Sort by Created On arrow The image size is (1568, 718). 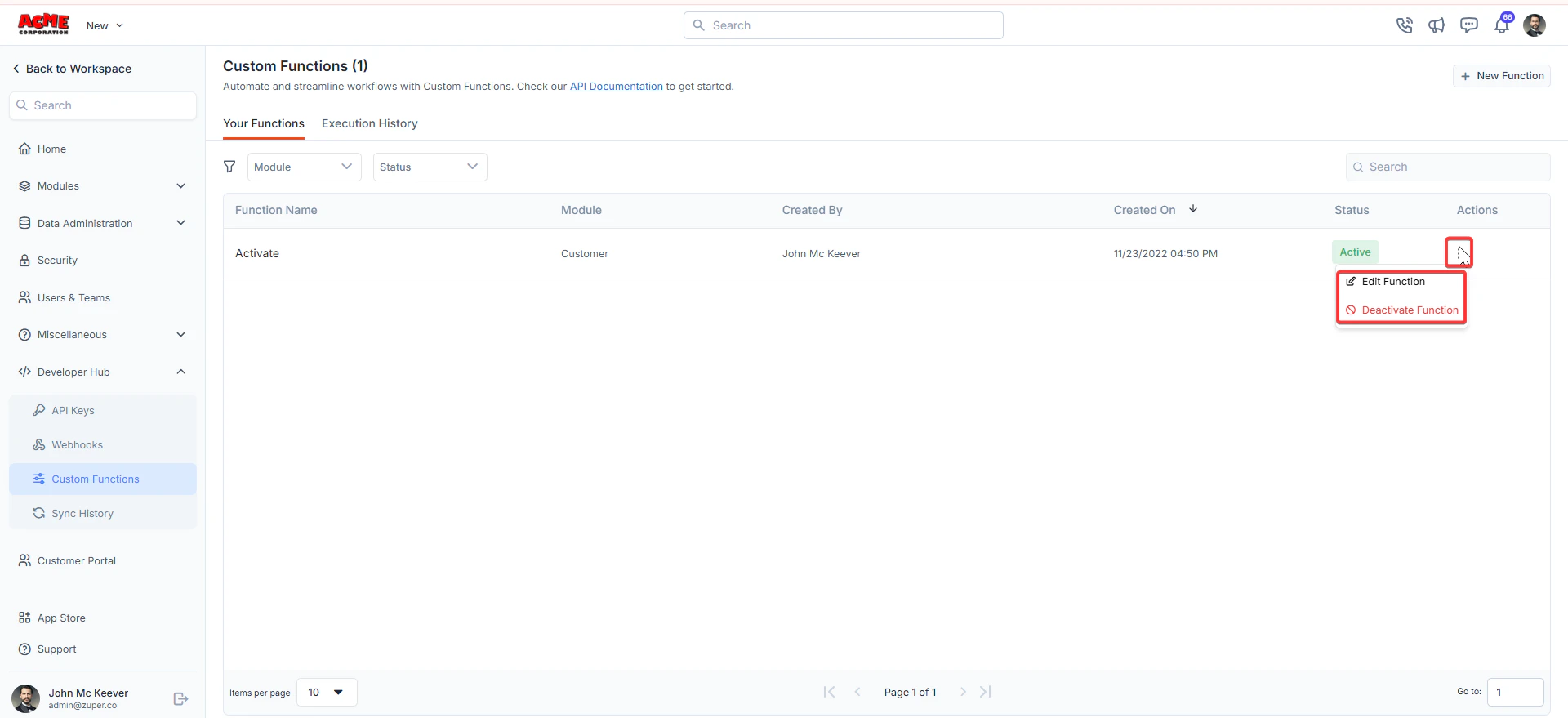click(x=1193, y=209)
